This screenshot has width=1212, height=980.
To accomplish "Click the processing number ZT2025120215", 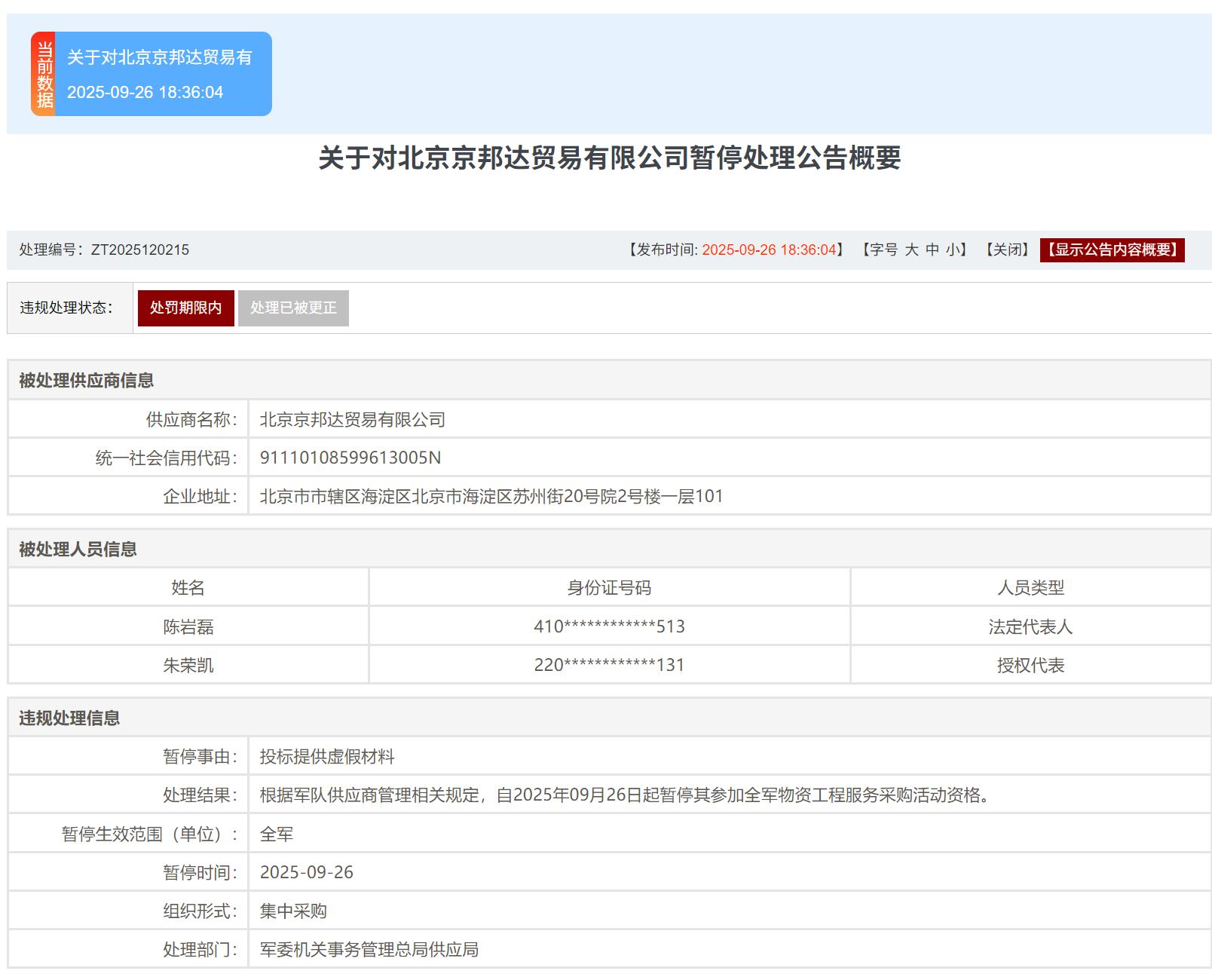I will tap(140, 250).
